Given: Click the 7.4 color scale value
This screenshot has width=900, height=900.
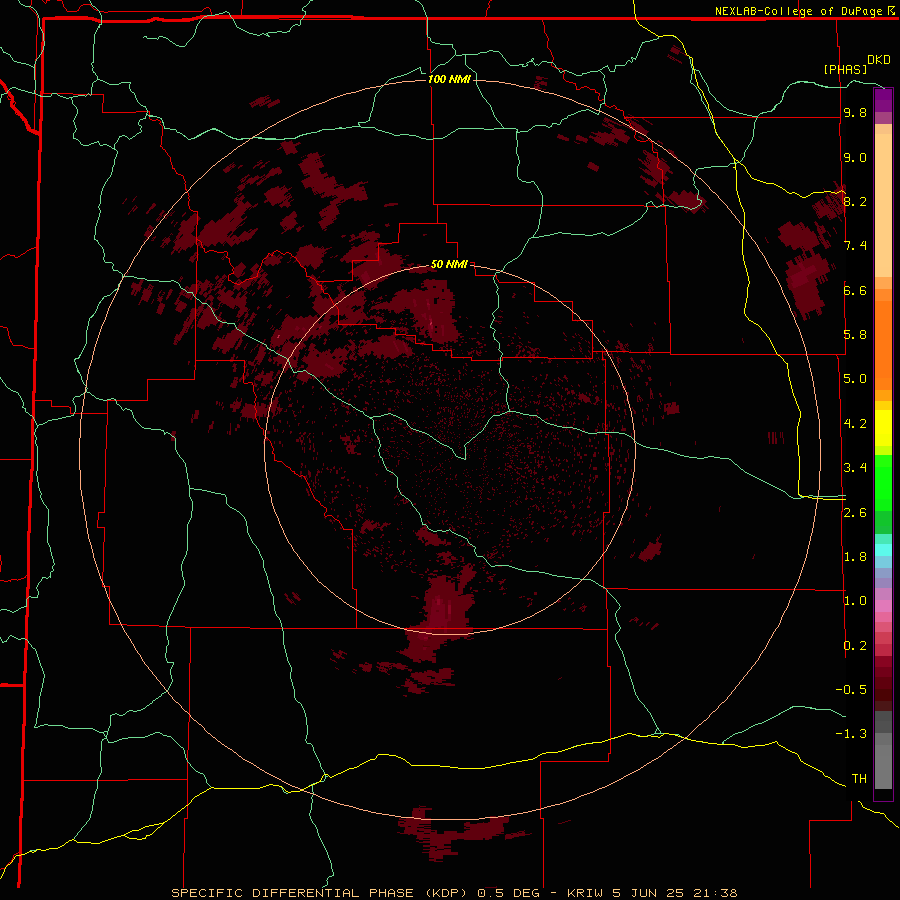Looking at the screenshot, I should tap(855, 246).
